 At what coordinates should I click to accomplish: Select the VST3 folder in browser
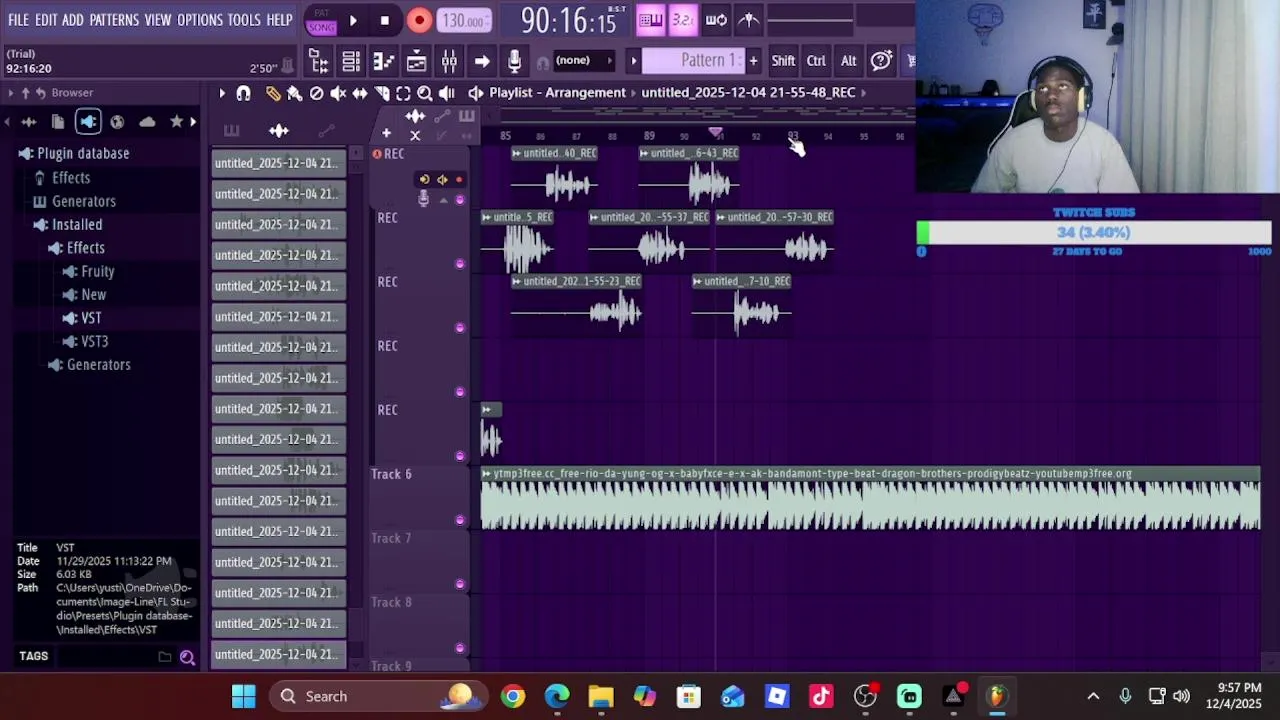[x=85, y=342]
